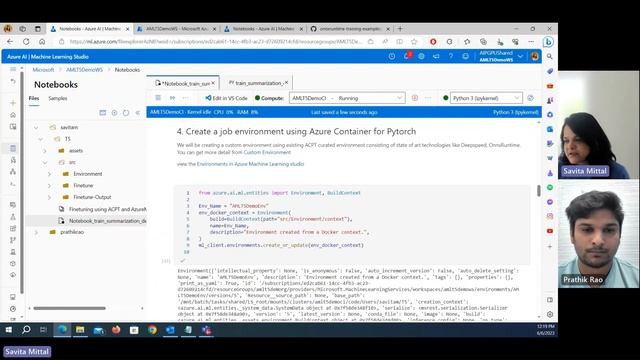Expand the Environment folder
The image size is (640, 360).
(x=49, y=174)
